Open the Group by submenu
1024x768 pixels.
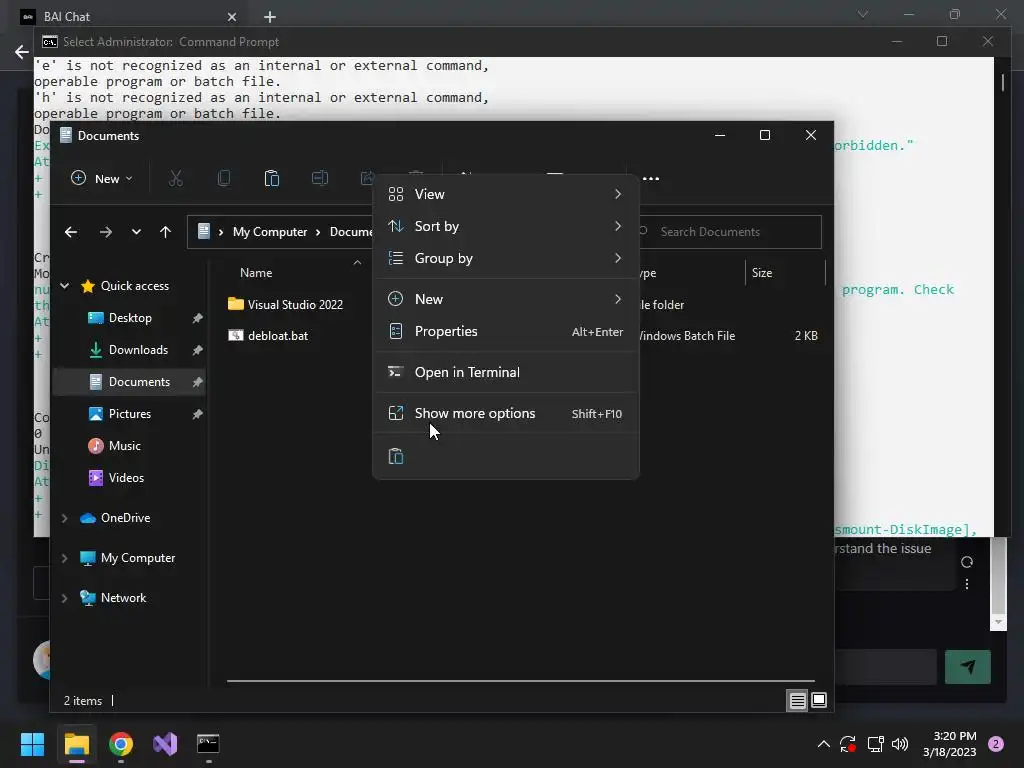[505, 258]
